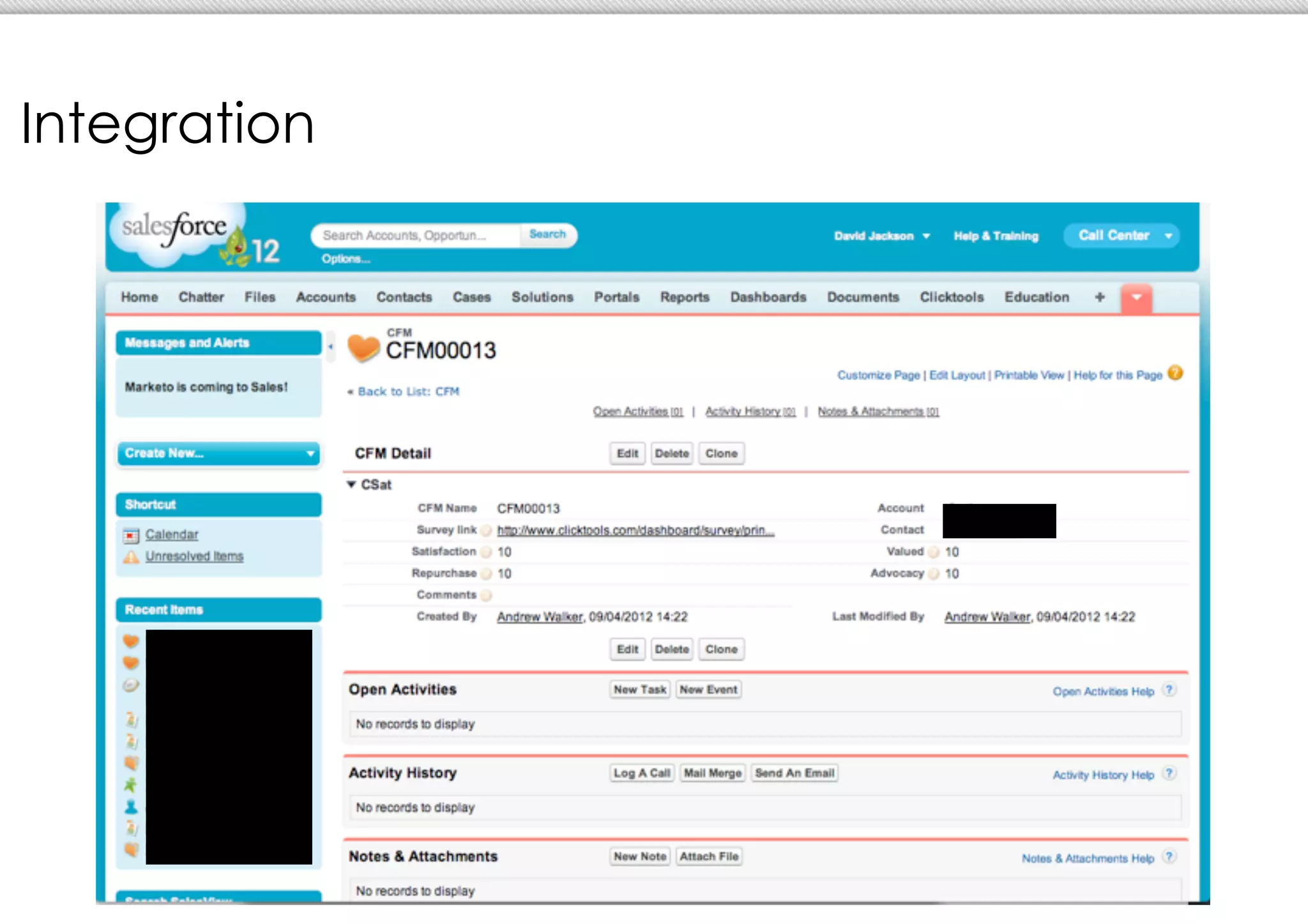This screenshot has width=1308, height=924.
Task: Click the Satisfaction field info bubble
Action: click(487, 552)
